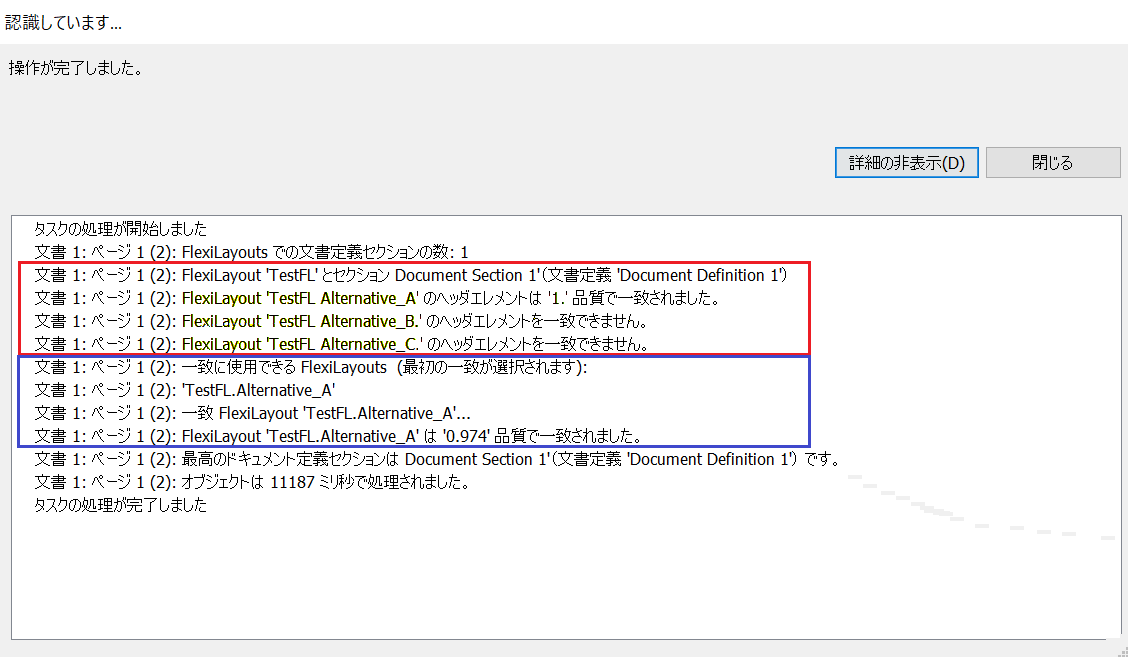Select the log line タスクの処理が開始しました
This screenshot has width=1128, height=657.
pyautogui.click(x=121, y=229)
